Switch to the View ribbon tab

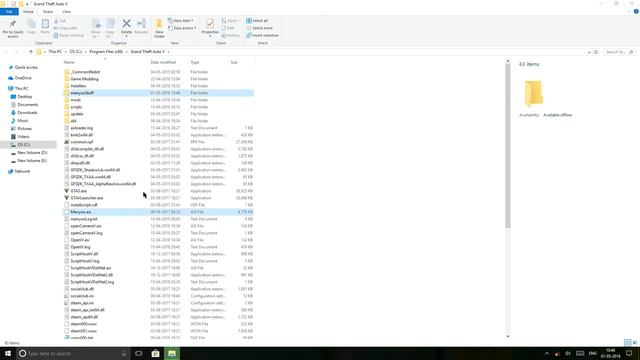[66, 11]
